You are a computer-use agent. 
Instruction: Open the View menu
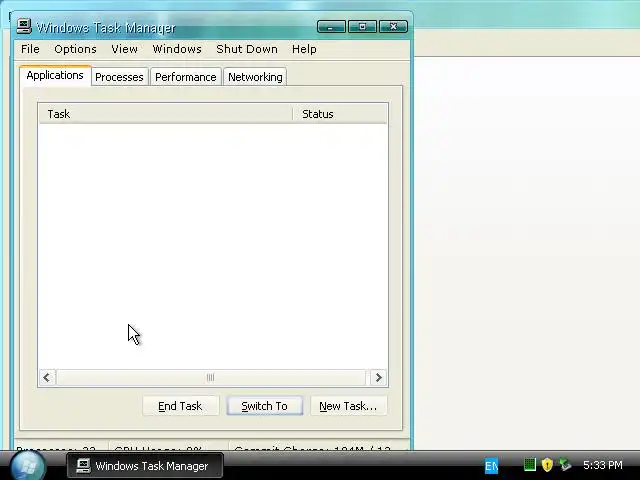click(x=124, y=49)
